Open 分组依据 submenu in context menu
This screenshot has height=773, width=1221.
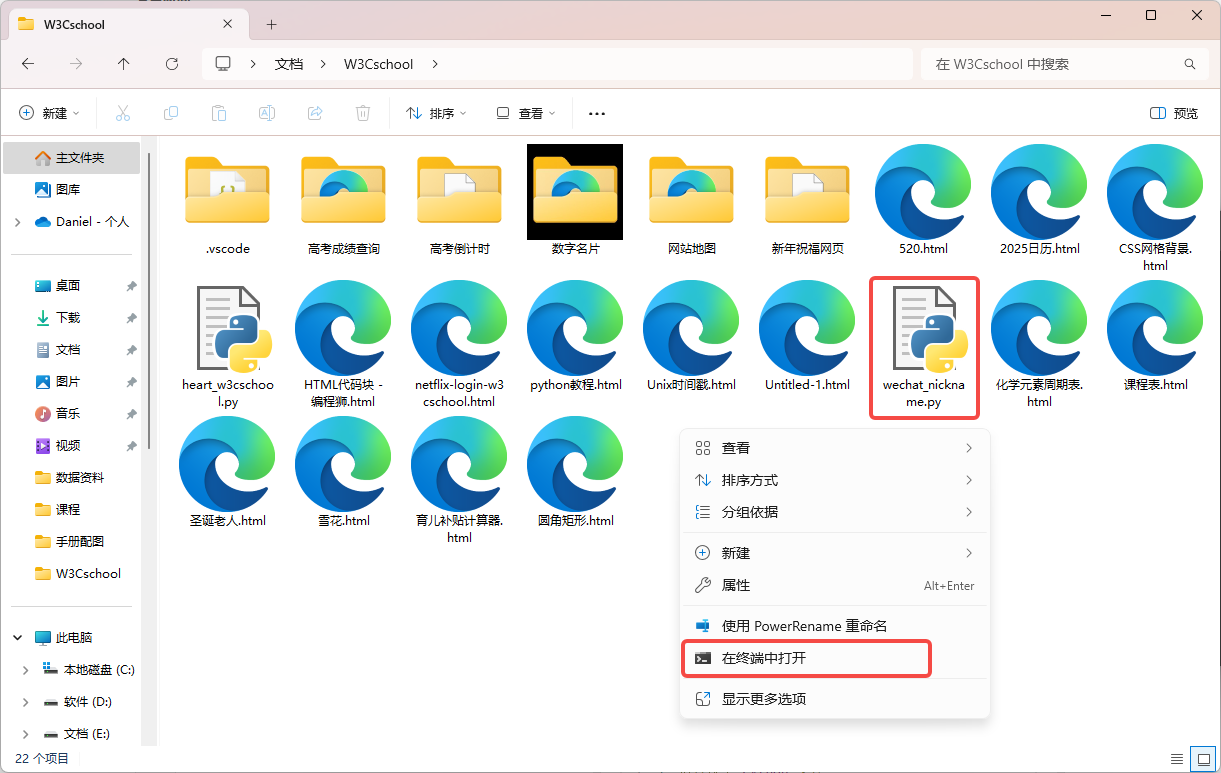point(835,512)
